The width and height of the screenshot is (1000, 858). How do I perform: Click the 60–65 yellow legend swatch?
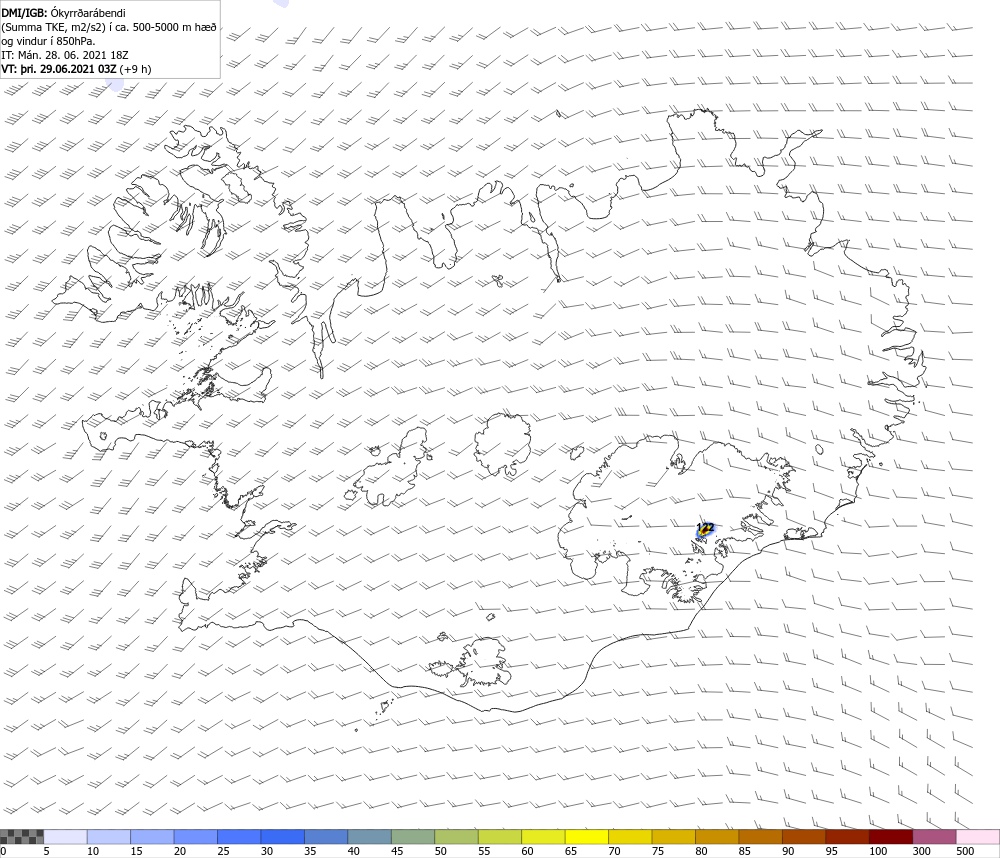tap(543, 837)
